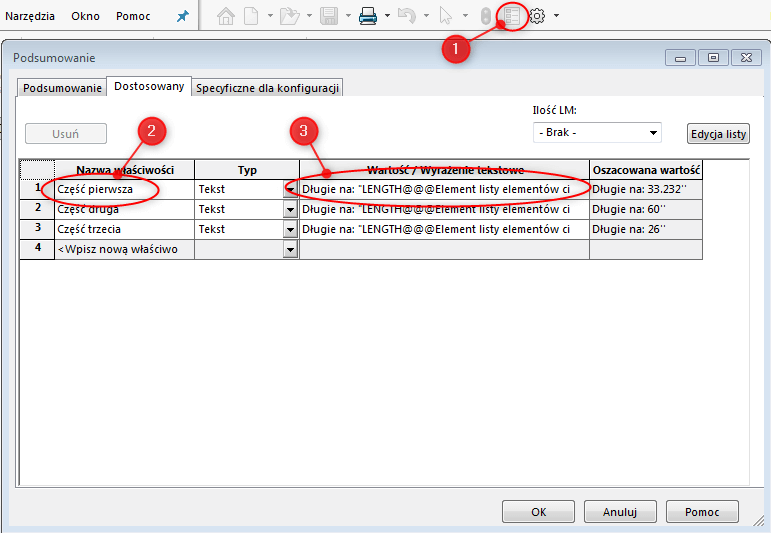Click the Home icon in the toolbar

pos(226,16)
